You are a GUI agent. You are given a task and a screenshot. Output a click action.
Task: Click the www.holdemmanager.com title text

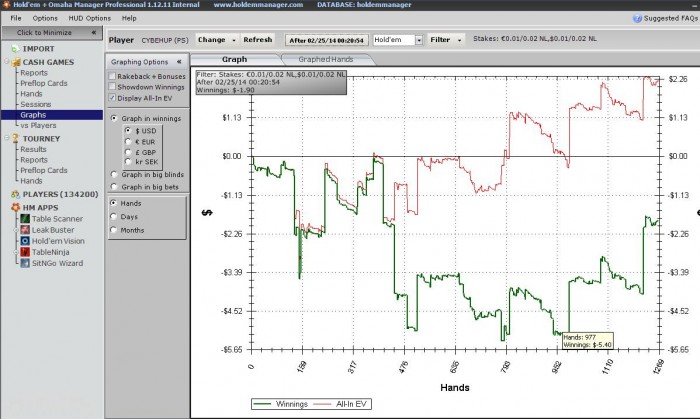pyautogui.click(x=258, y=5)
